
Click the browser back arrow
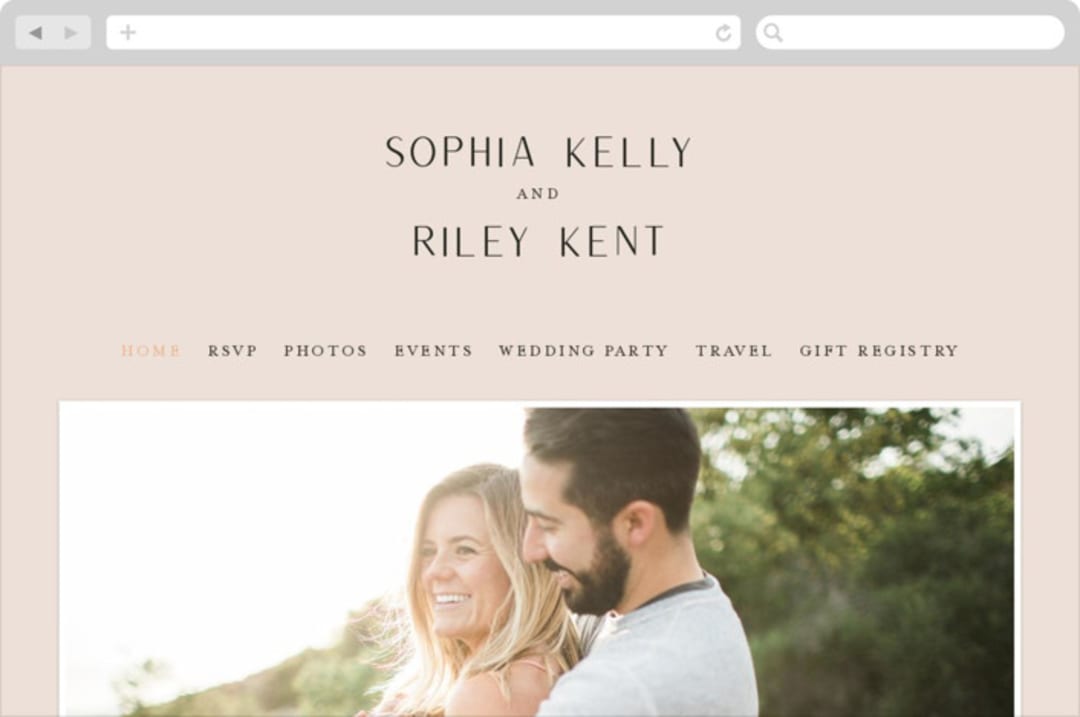coord(36,32)
